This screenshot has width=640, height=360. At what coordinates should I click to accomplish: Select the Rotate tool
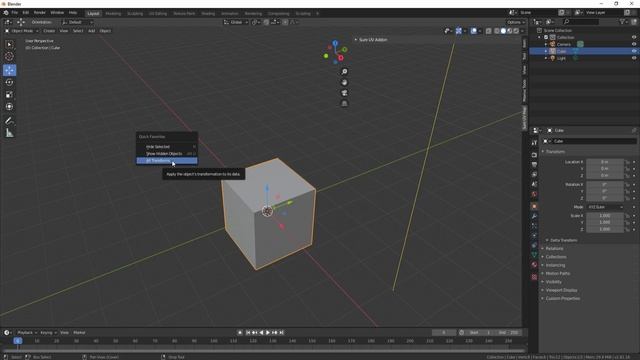[x=9, y=82]
